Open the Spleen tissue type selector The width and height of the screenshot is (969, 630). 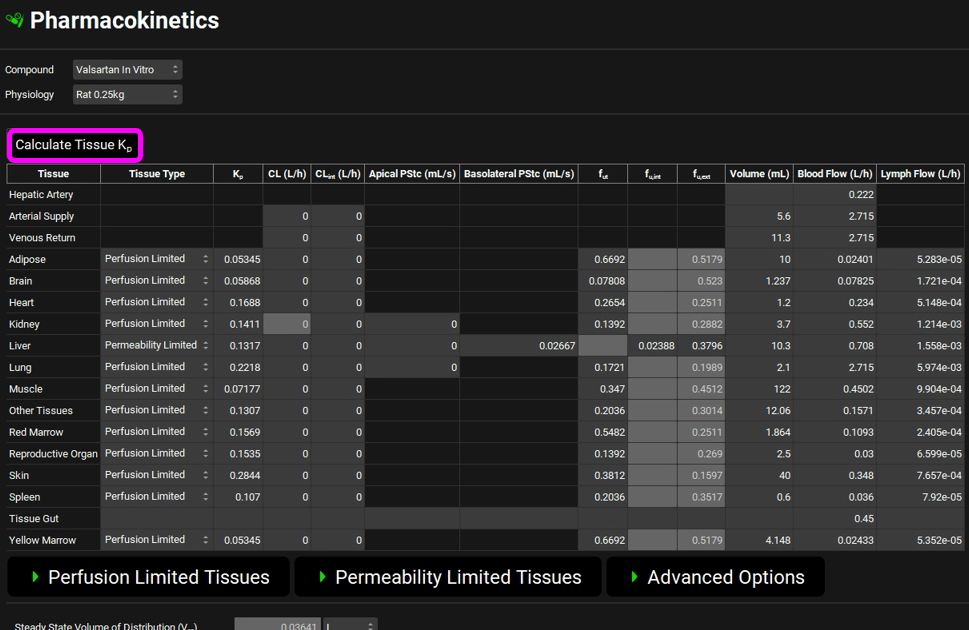156,497
